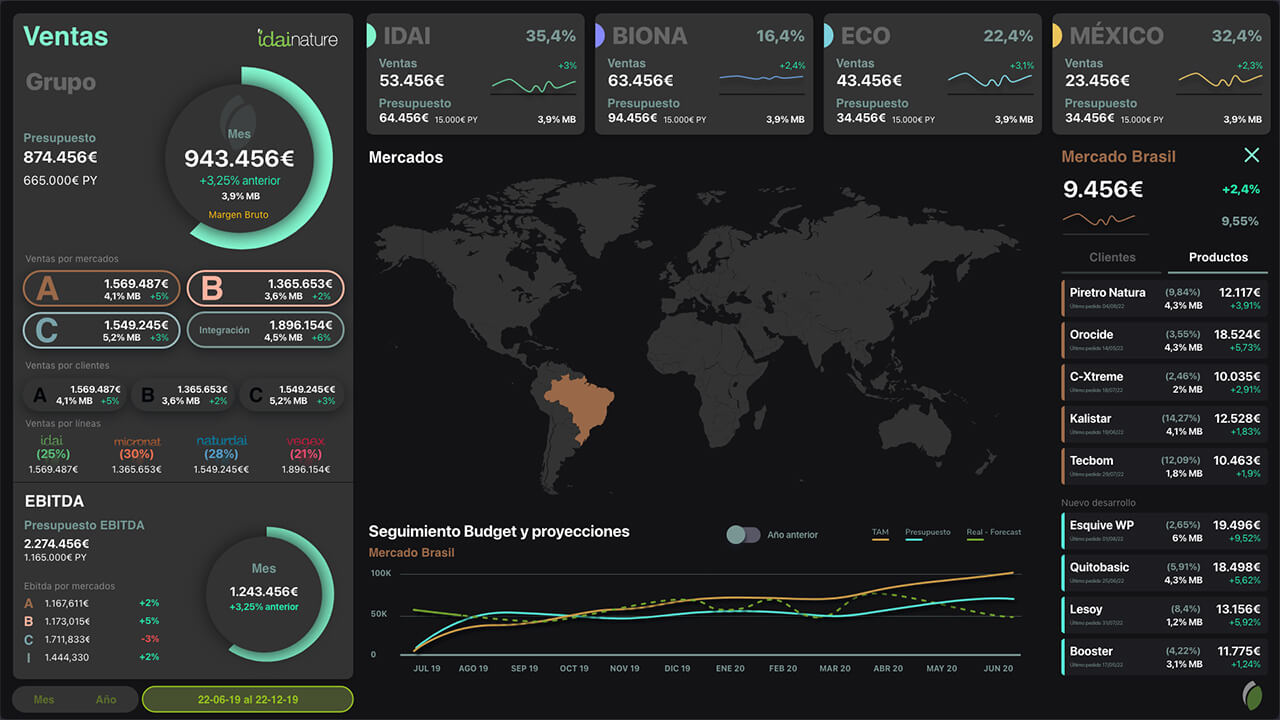
Task: Click the Real - Forecast legend entry
Action: [994, 534]
